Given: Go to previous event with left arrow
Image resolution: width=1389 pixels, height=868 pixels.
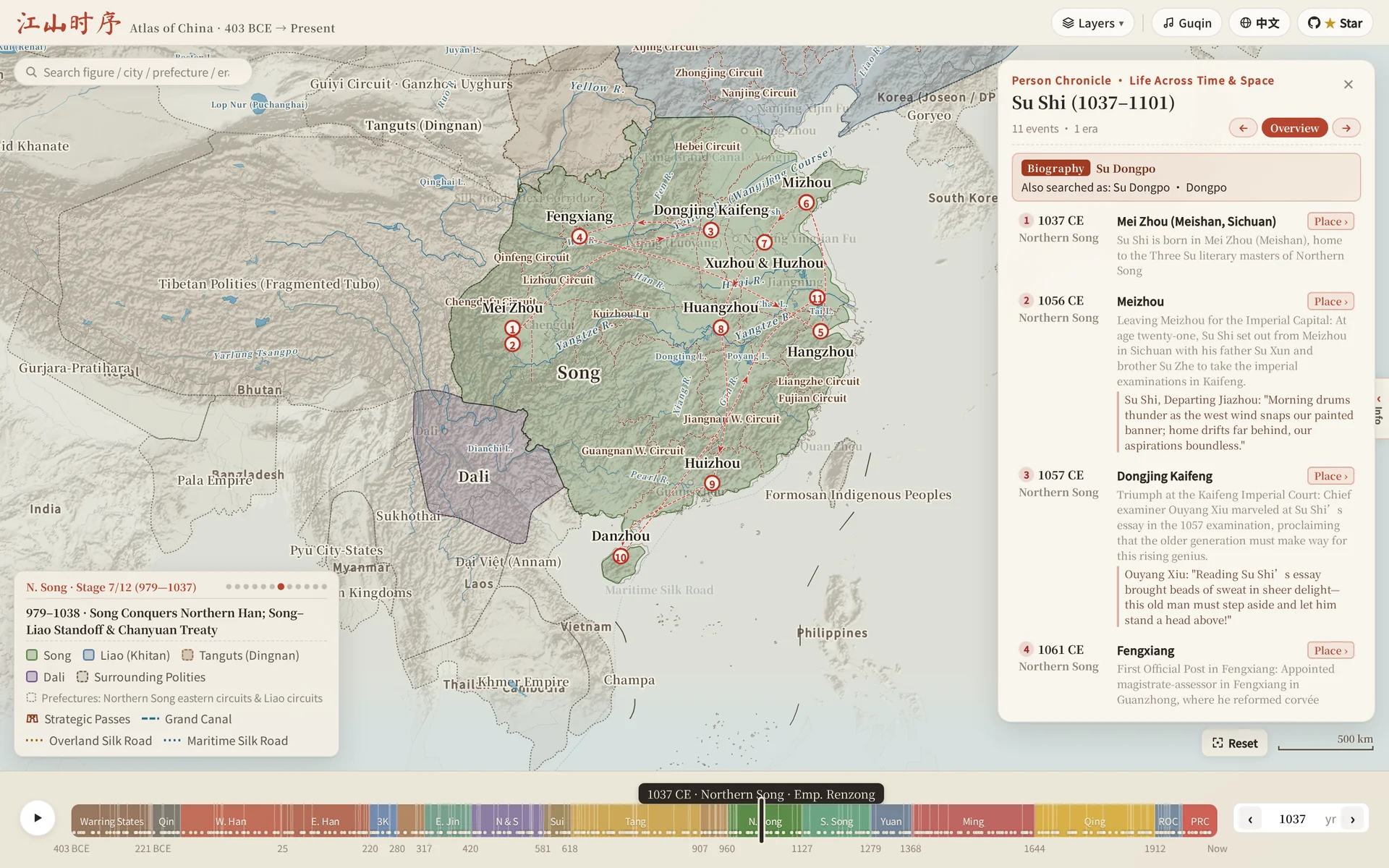Looking at the screenshot, I should click(1243, 128).
